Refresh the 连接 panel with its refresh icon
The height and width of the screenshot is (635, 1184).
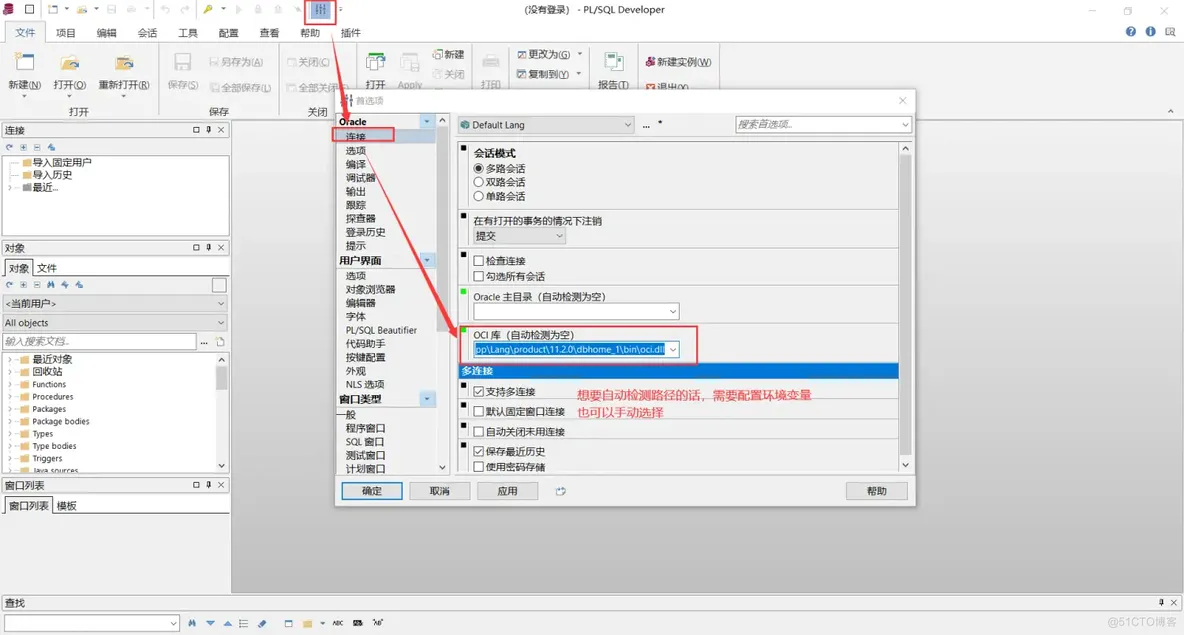[10, 147]
